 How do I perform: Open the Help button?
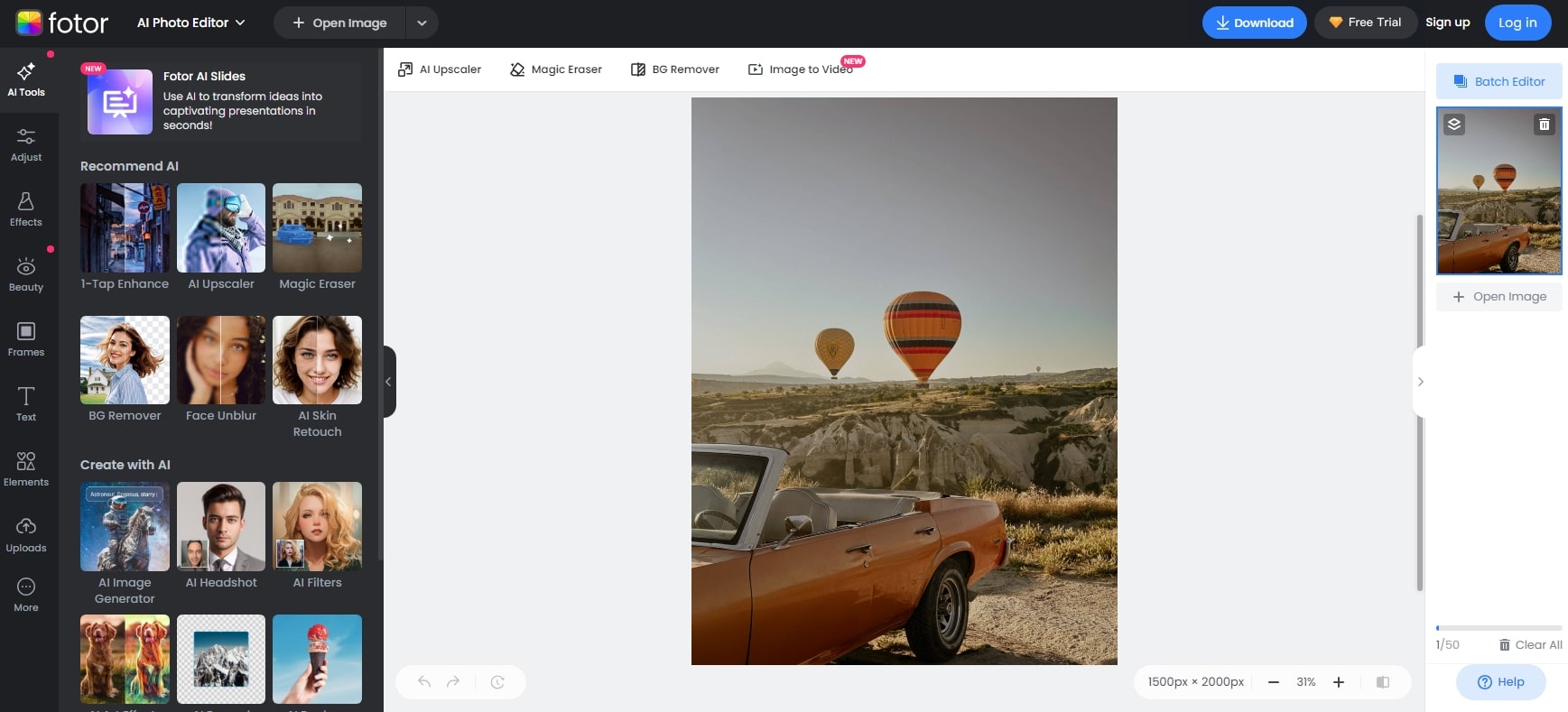[1500, 682]
